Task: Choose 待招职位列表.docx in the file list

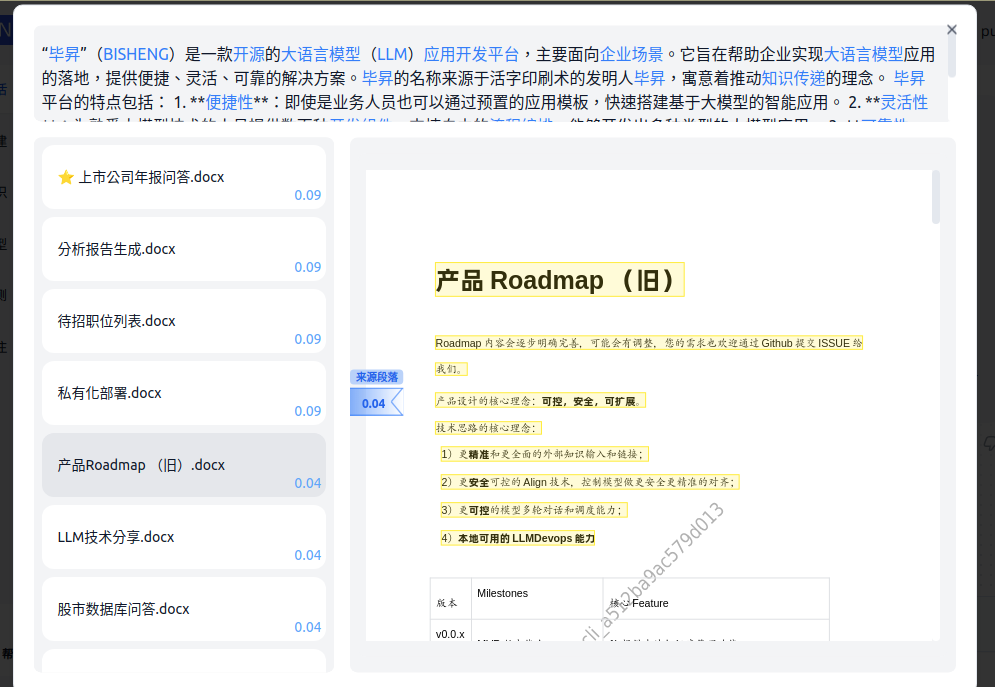Action: pyautogui.click(x=184, y=321)
